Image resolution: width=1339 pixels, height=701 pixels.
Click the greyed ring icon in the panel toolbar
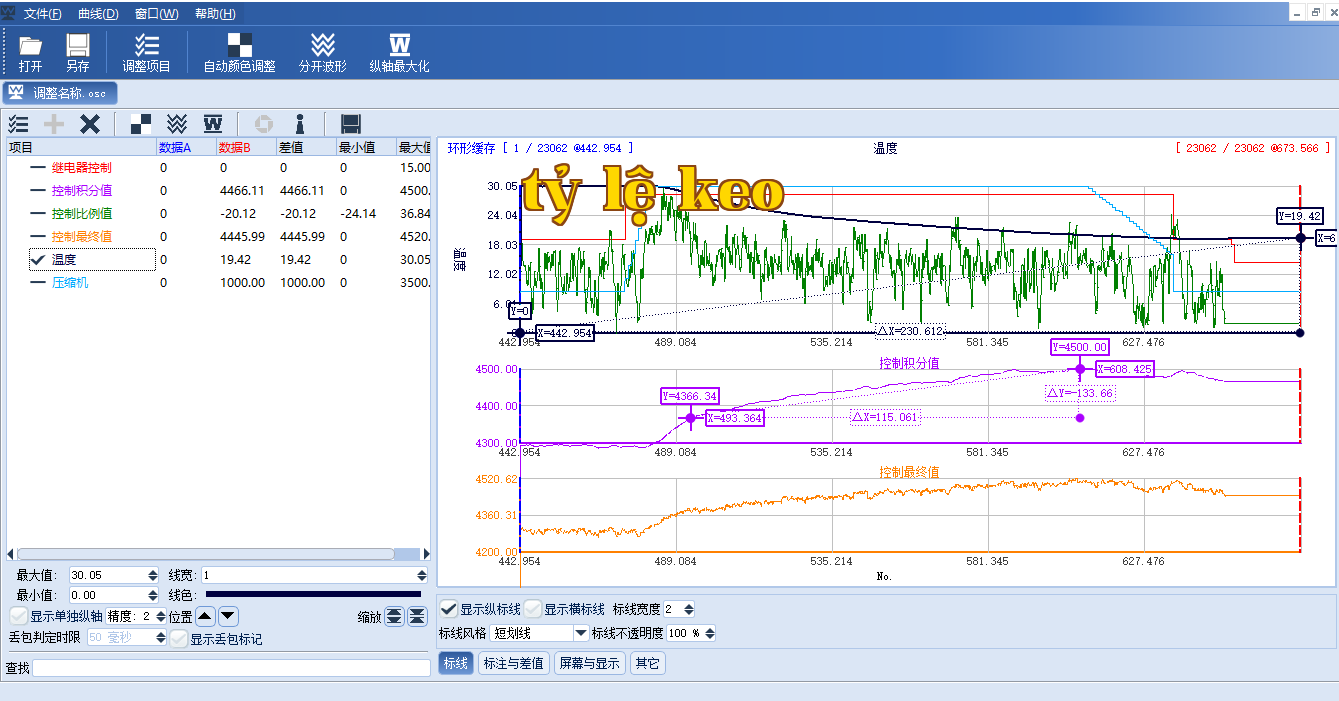[264, 124]
